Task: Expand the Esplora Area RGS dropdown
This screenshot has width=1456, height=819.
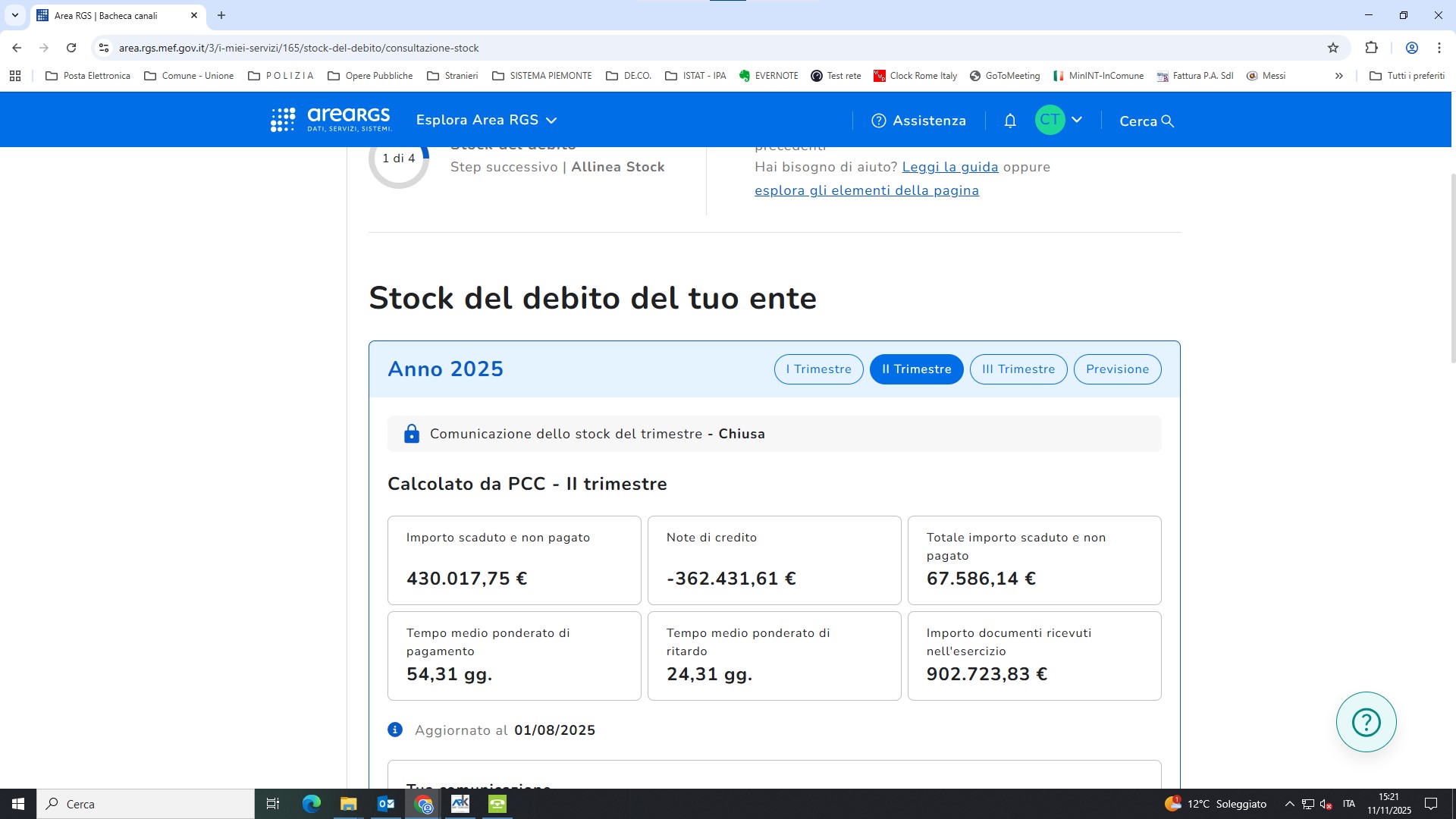Action: 486,120
